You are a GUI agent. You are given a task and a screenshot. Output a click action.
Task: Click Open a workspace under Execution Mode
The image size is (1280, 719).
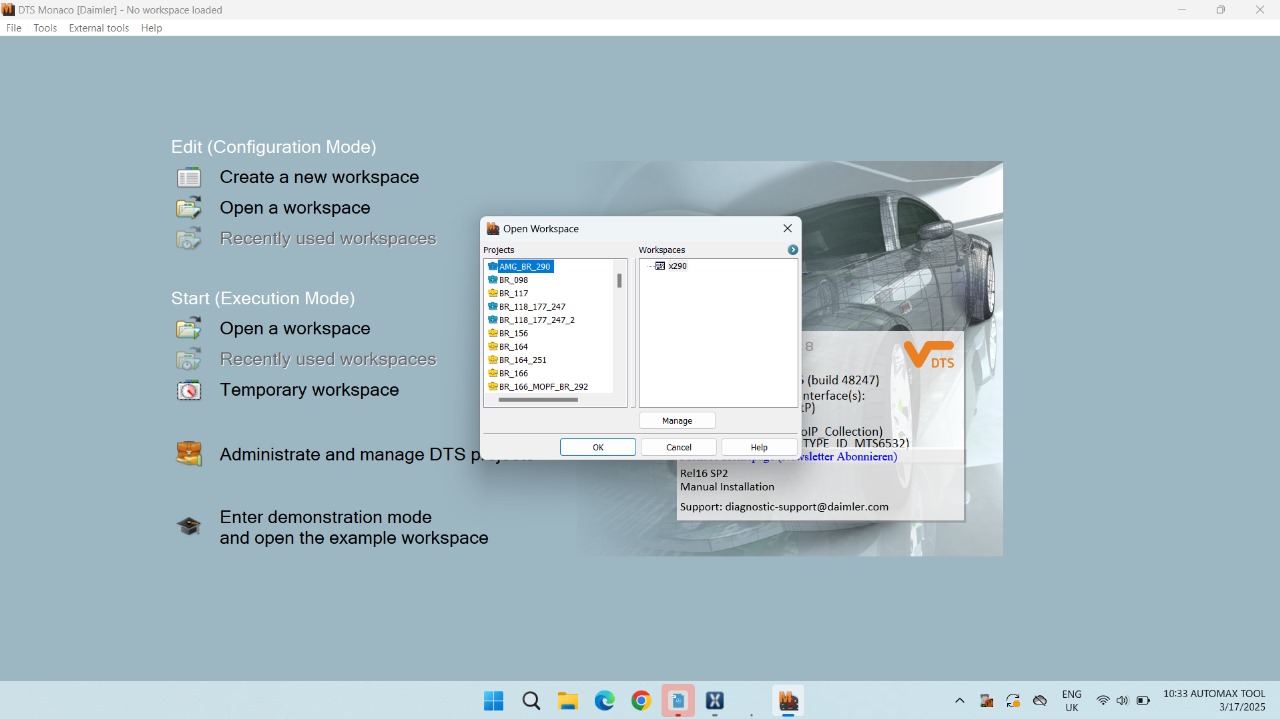click(x=295, y=328)
